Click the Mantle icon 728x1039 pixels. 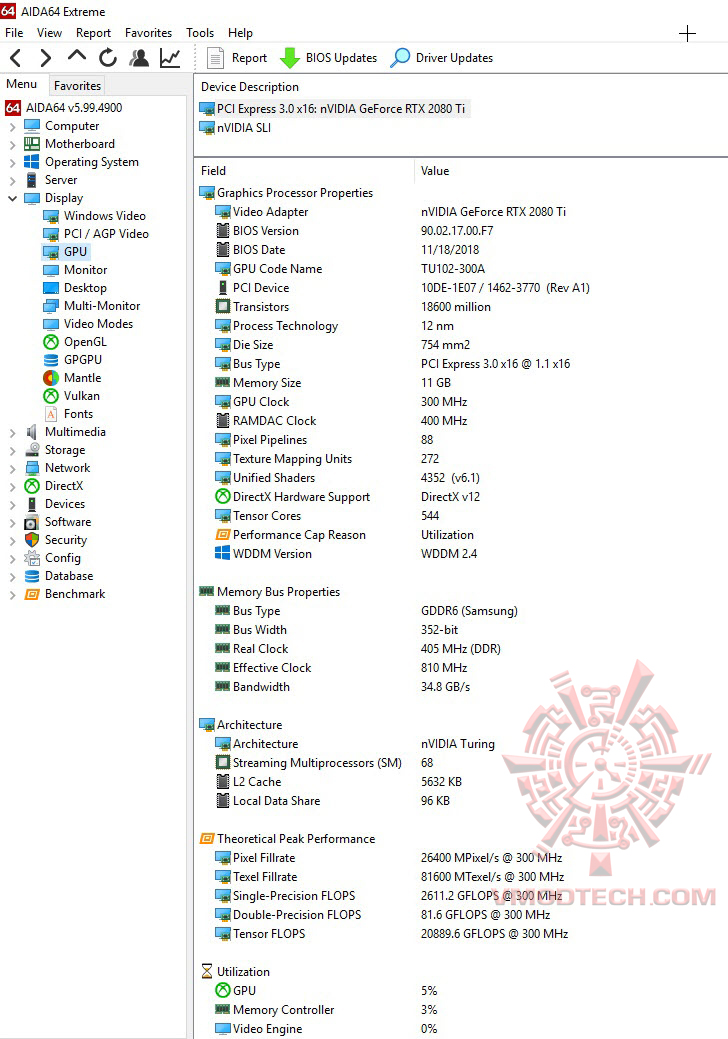point(51,378)
